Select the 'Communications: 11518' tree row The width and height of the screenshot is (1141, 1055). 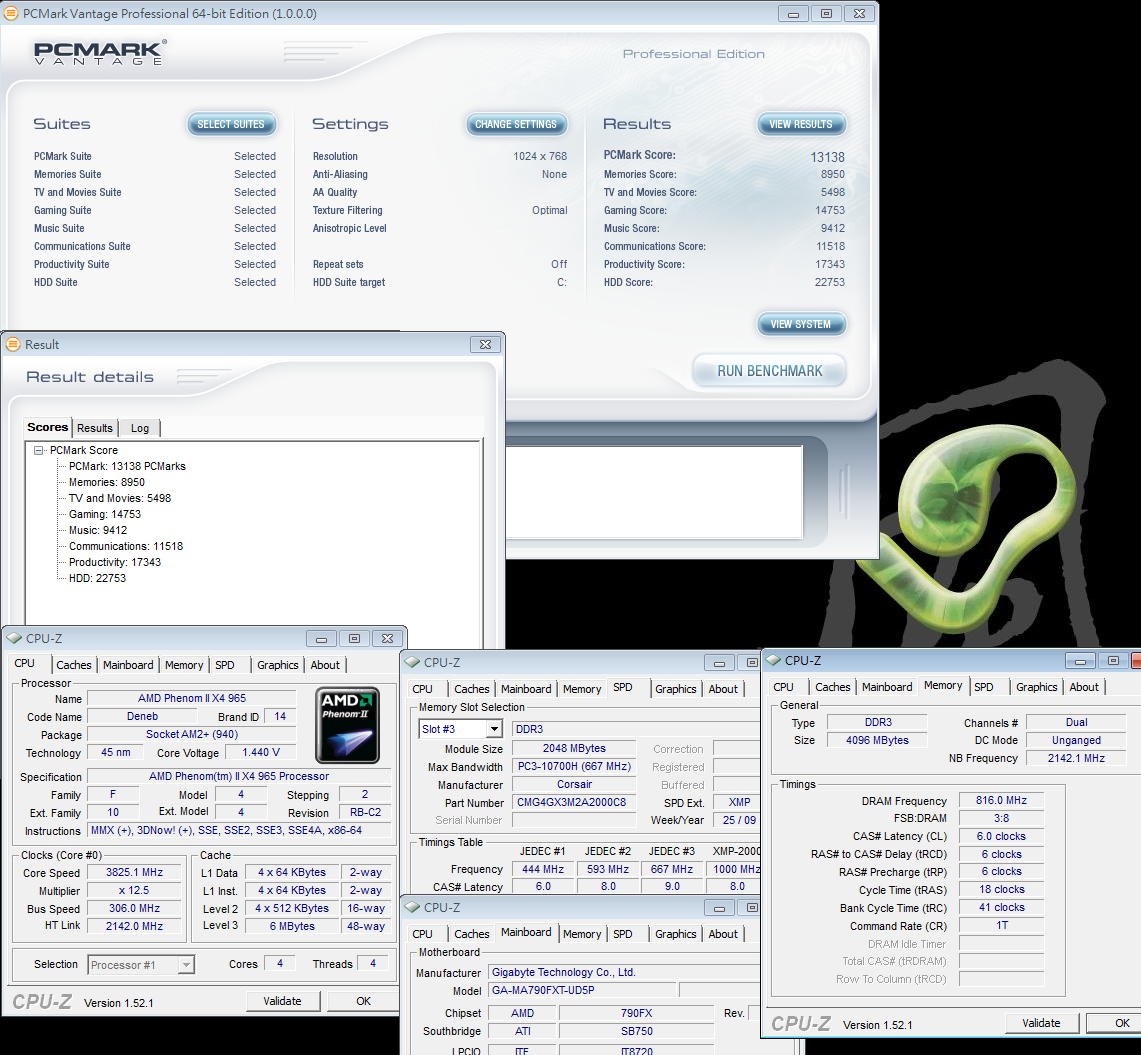(126, 546)
